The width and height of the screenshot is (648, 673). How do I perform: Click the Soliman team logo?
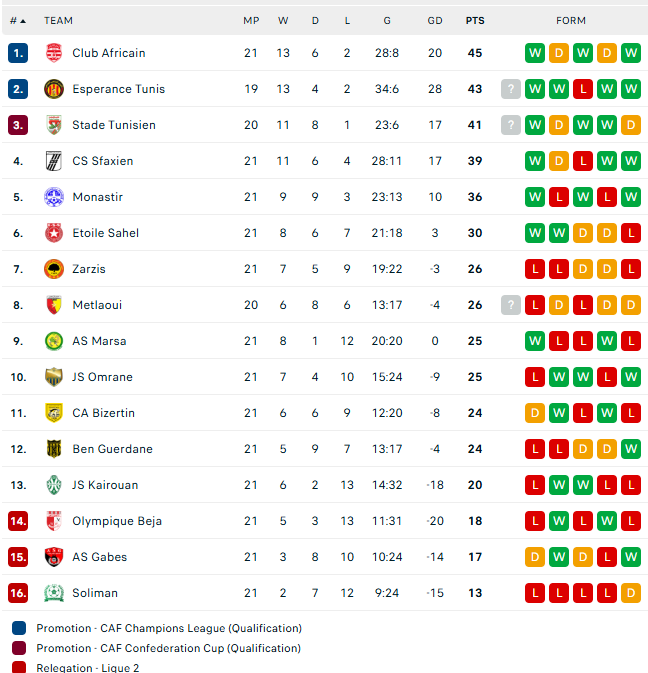(x=54, y=593)
